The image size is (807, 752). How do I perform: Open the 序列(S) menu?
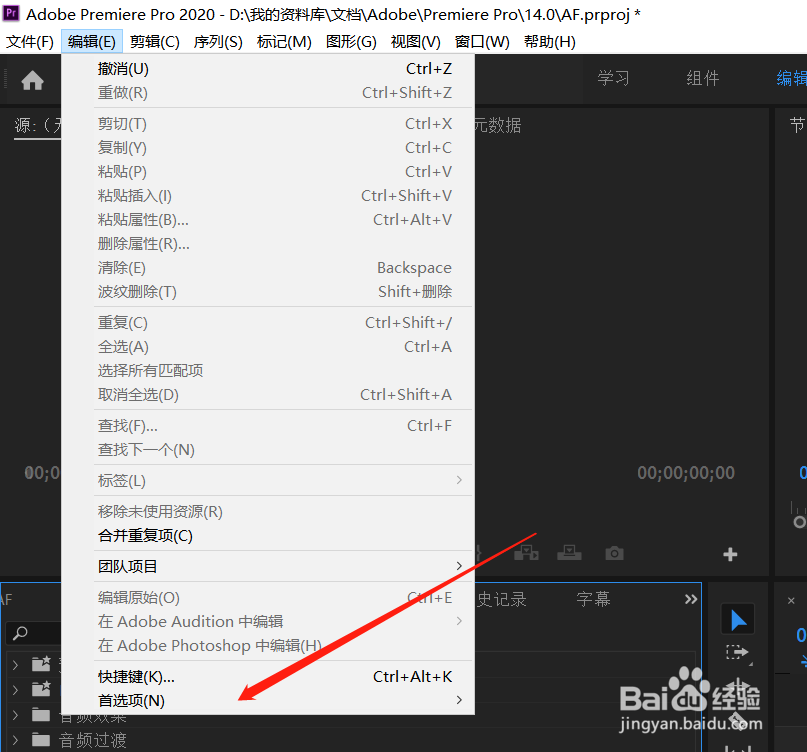[x=218, y=42]
